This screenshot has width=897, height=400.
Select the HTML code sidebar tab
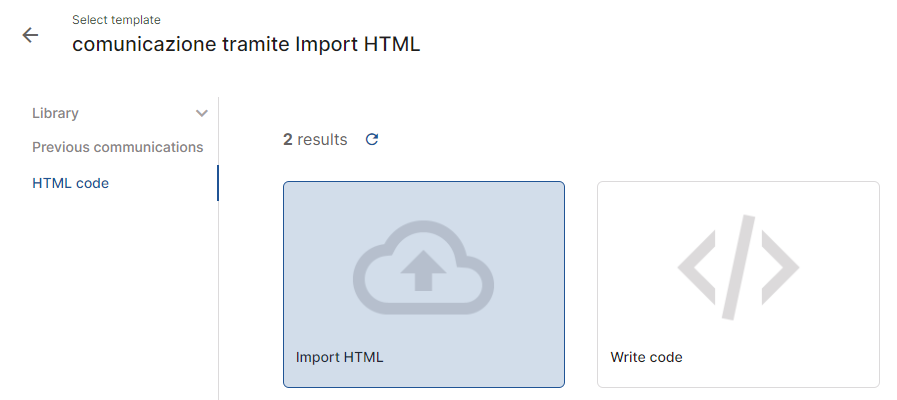click(x=70, y=183)
